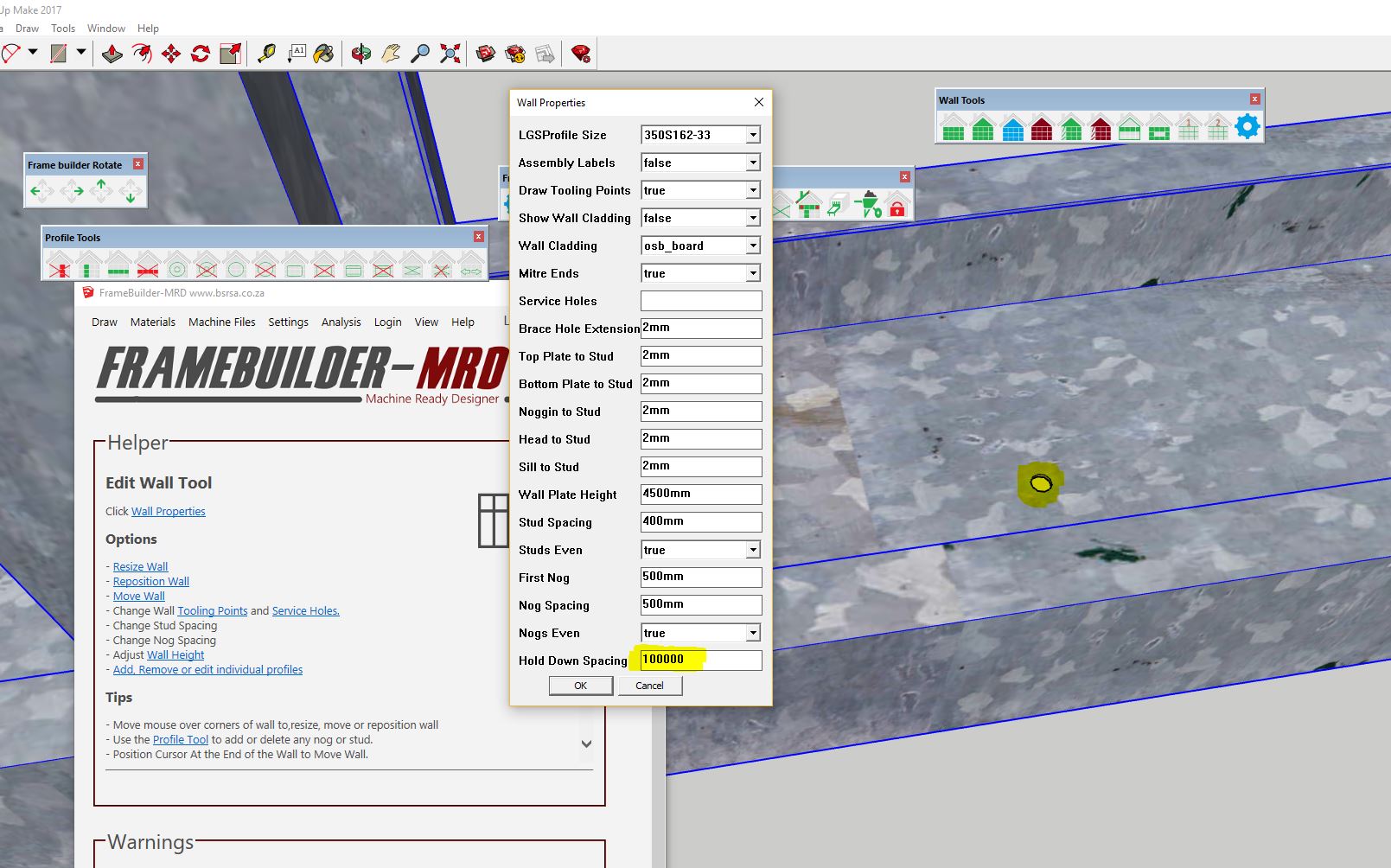This screenshot has width=1391, height=868.
Task: Click rotate right arrow in Frame builder Rotate
Action: [72, 191]
